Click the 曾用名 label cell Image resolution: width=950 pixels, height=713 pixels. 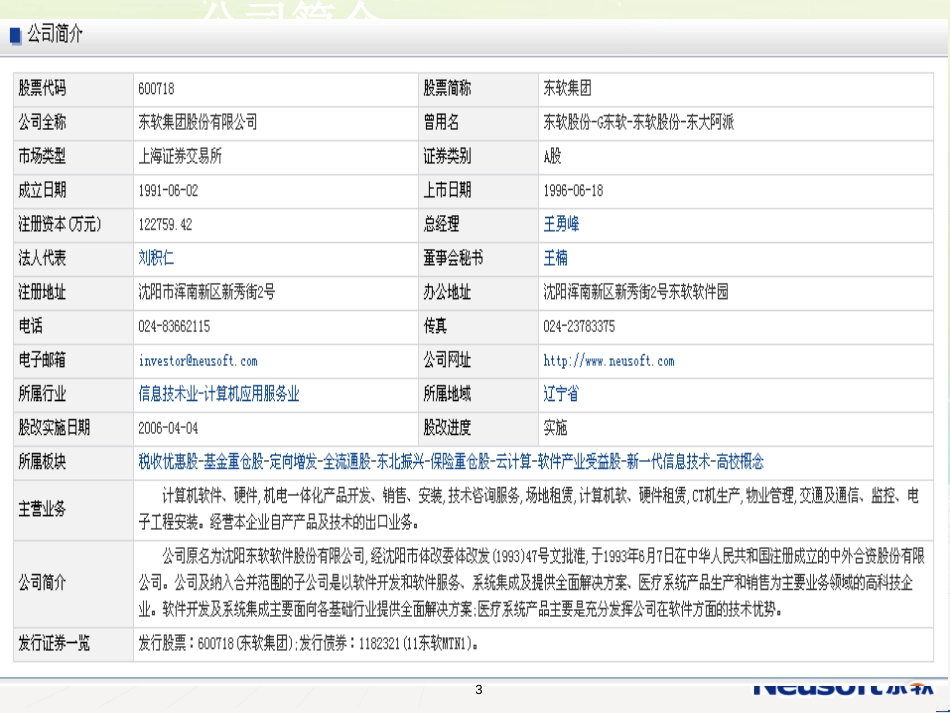tap(478, 123)
